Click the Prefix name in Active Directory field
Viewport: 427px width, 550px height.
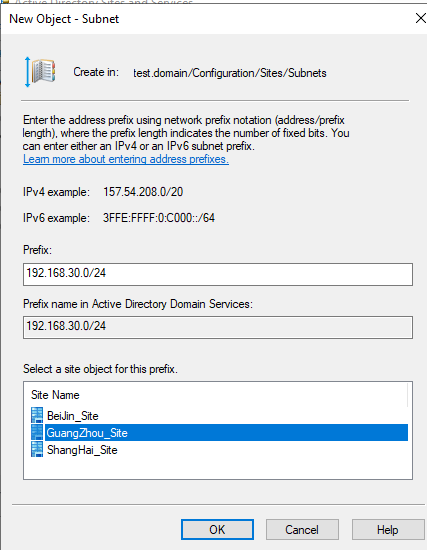tap(218, 327)
